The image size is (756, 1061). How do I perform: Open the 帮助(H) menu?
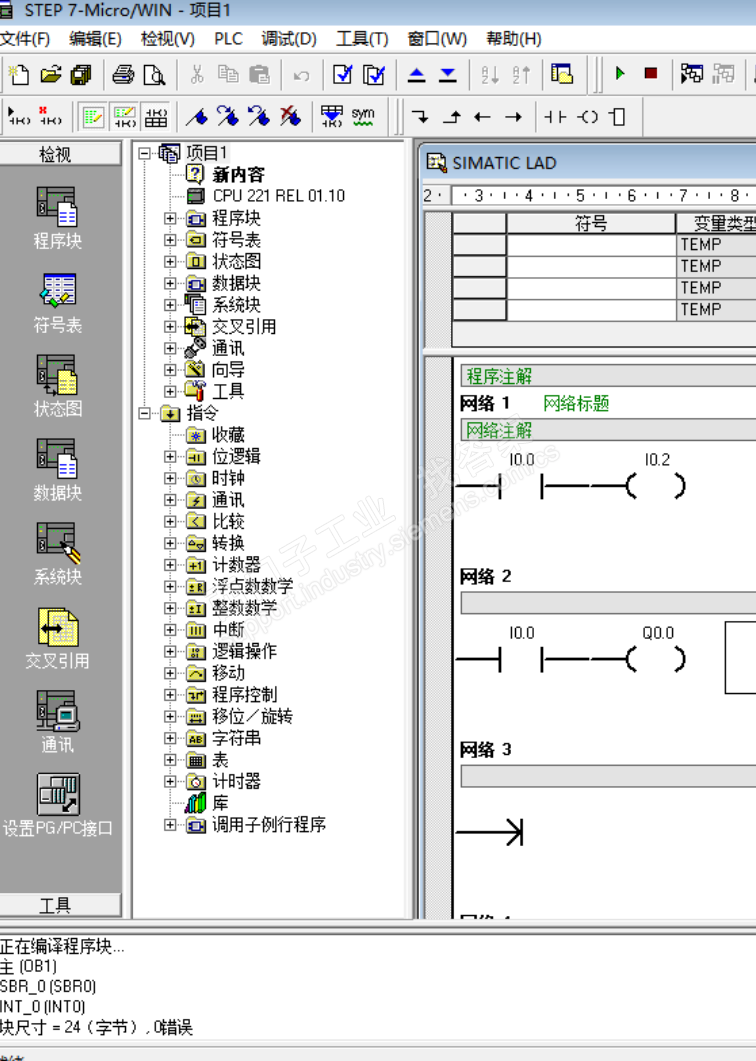(x=514, y=39)
